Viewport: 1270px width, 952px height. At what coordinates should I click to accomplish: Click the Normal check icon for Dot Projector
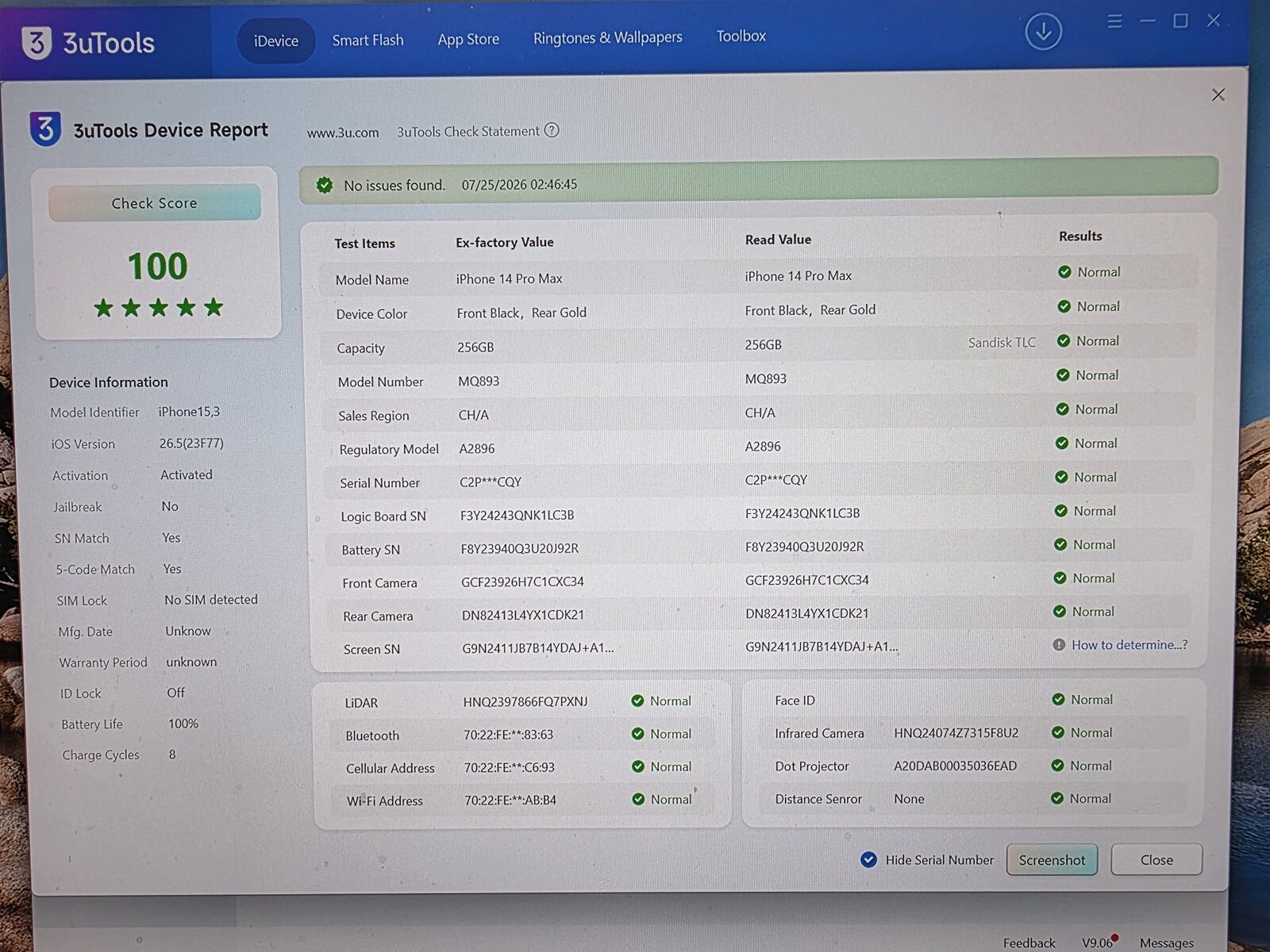(x=1057, y=766)
